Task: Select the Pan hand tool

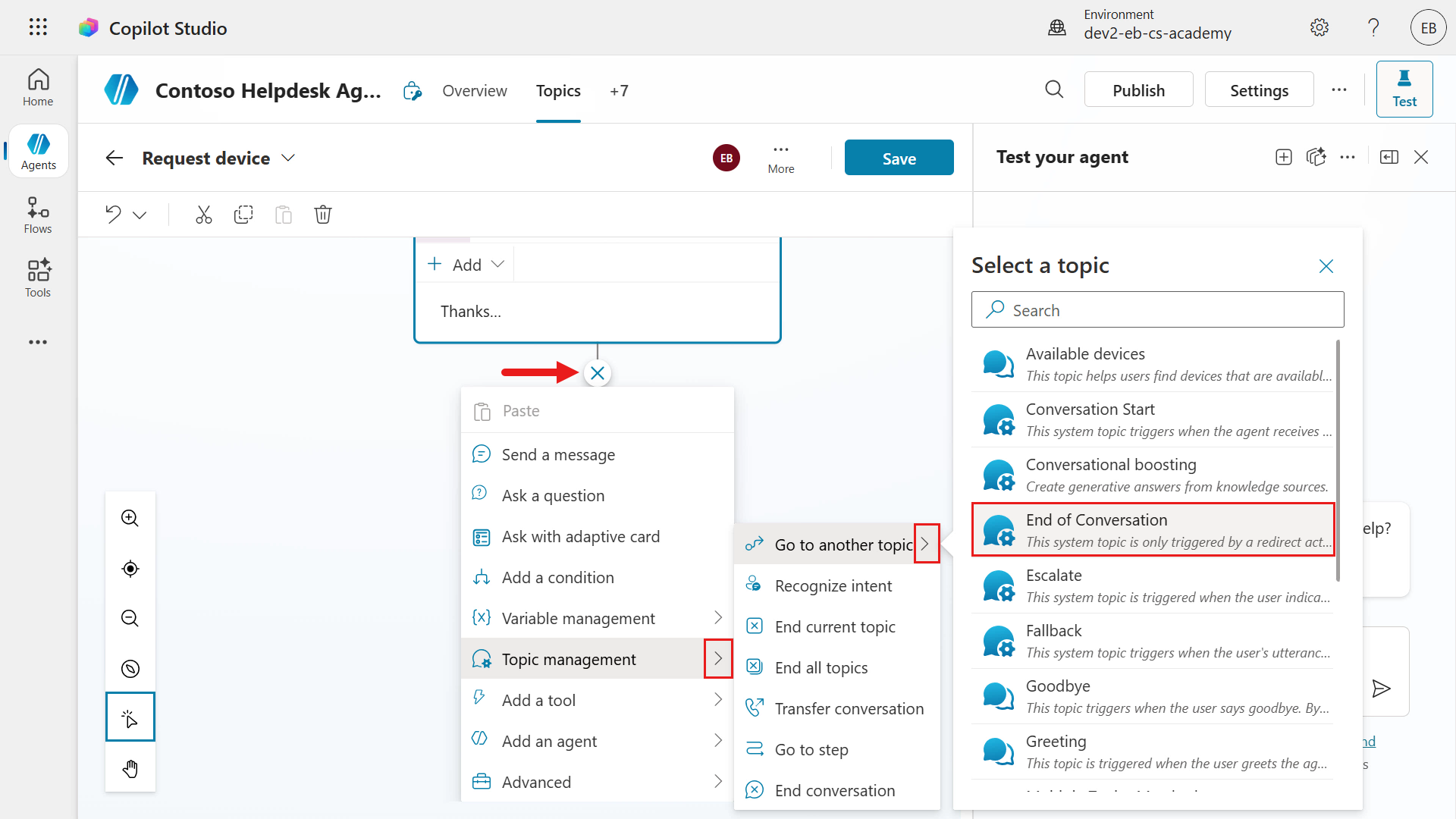Action: pos(130,768)
